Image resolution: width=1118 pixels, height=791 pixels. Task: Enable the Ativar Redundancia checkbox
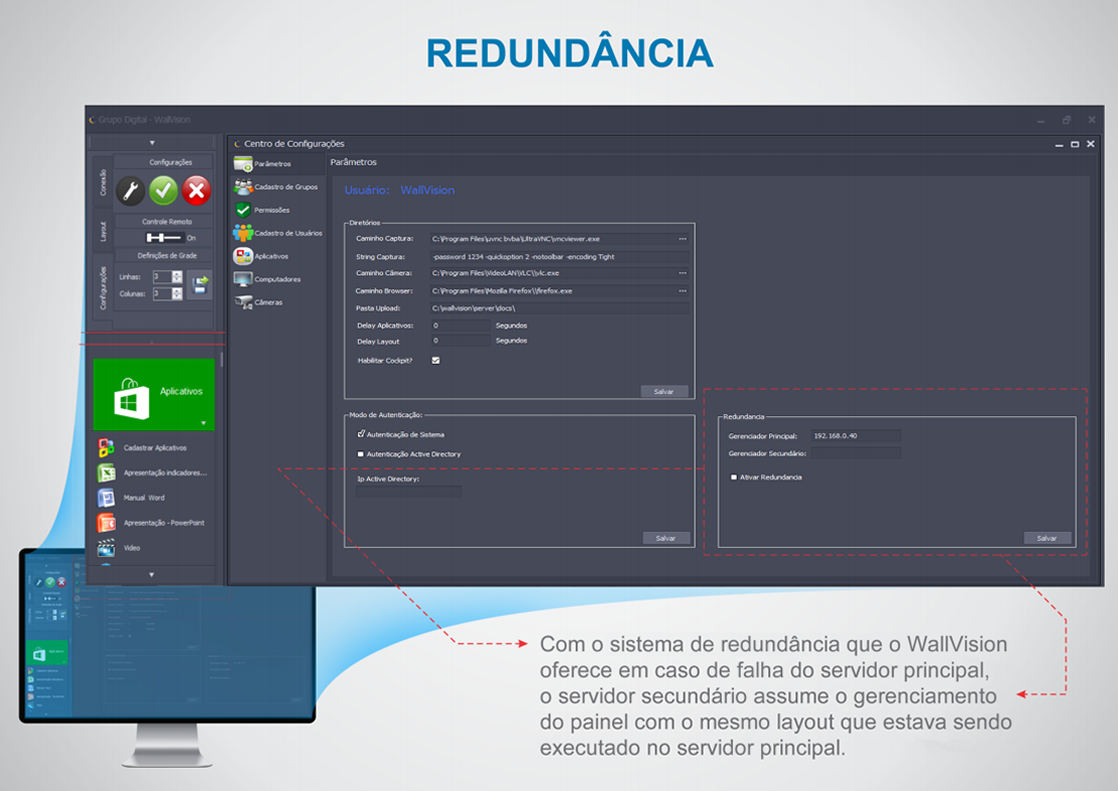[x=734, y=478]
